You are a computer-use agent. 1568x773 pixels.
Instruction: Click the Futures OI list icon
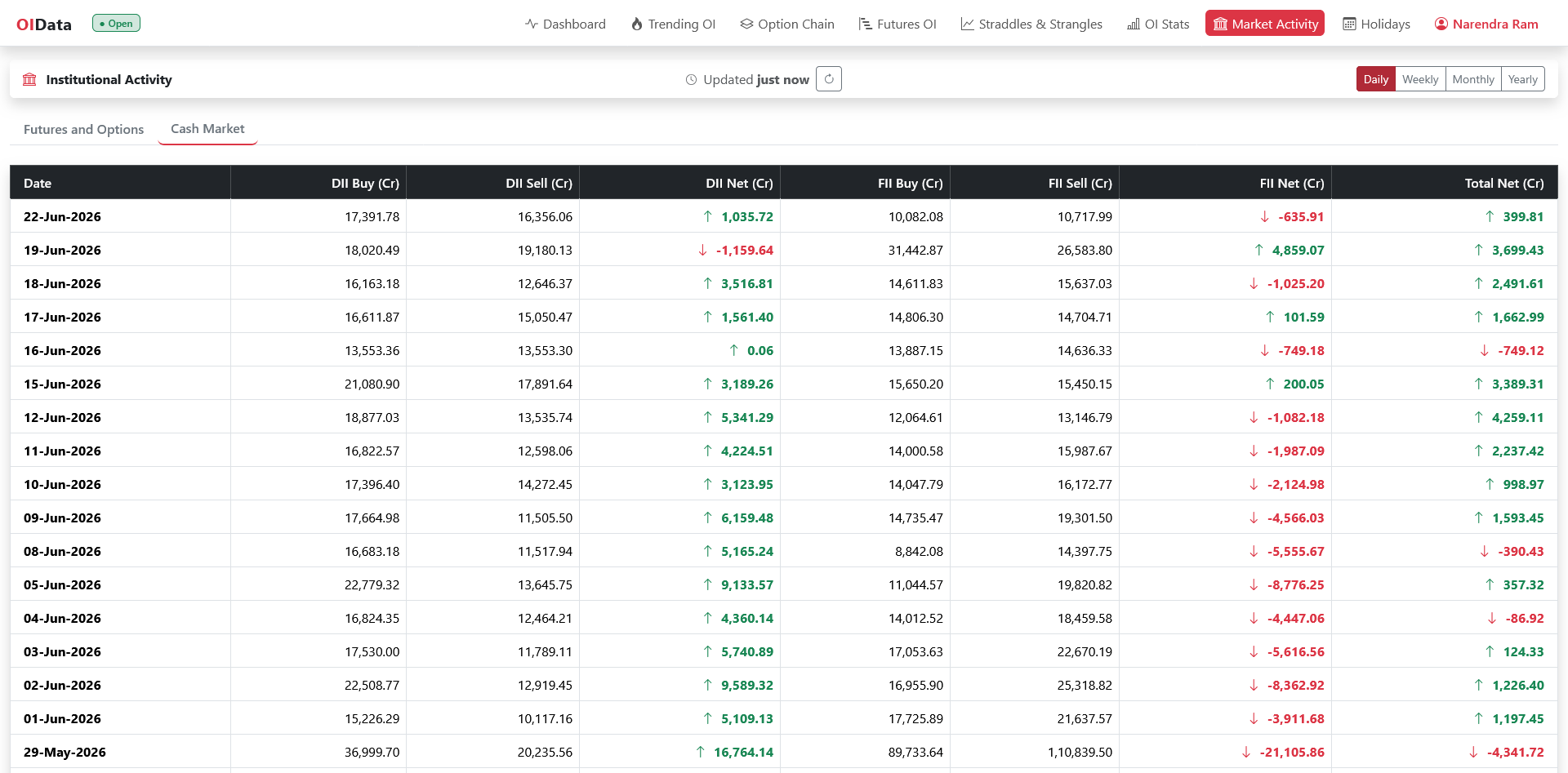[866, 24]
